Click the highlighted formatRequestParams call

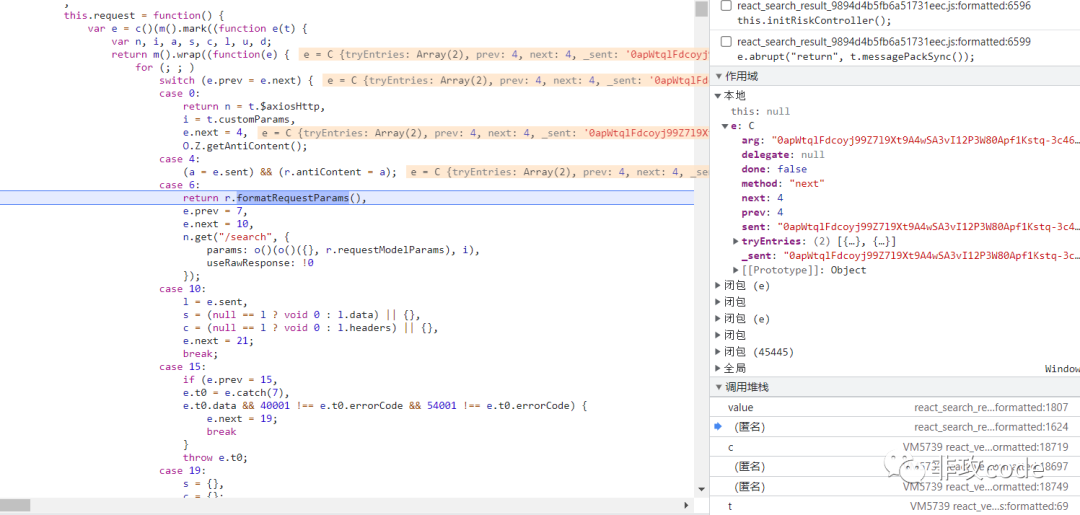(x=293, y=198)
